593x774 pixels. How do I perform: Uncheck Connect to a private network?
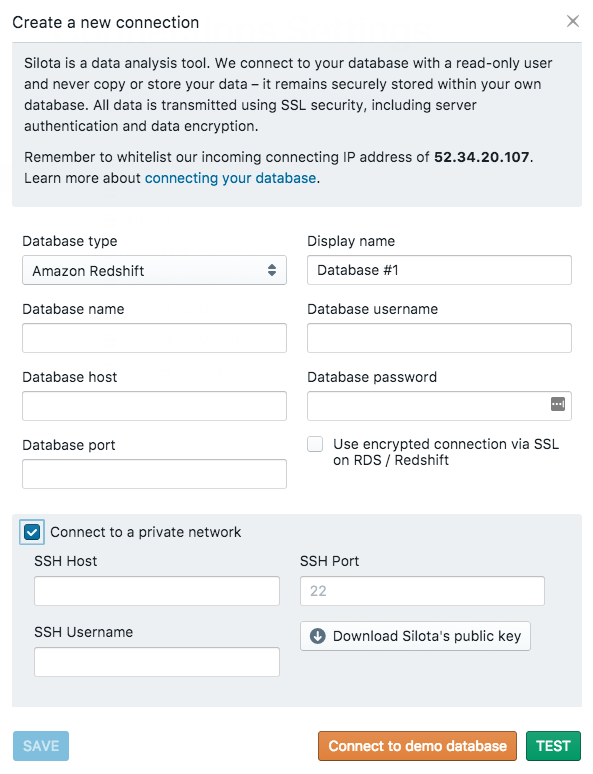pyautogui.click(x=32, y=532)
